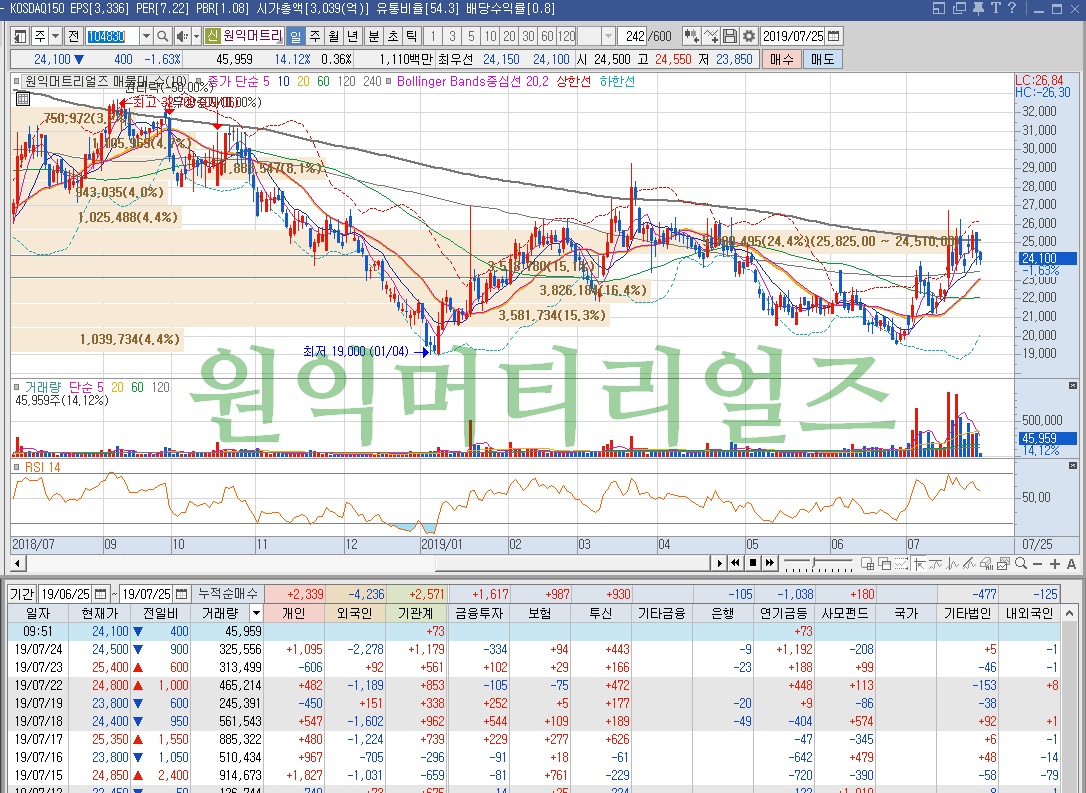Select the 주 weekly period toggle
The width and height of the screenshot is (1086, 793).
point(315,36)
